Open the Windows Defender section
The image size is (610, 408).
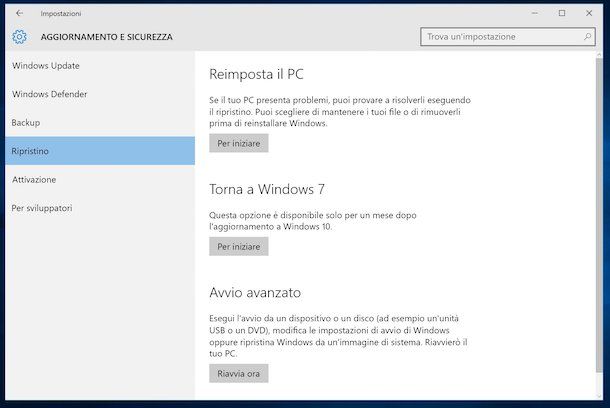click(x=100, y=94)
